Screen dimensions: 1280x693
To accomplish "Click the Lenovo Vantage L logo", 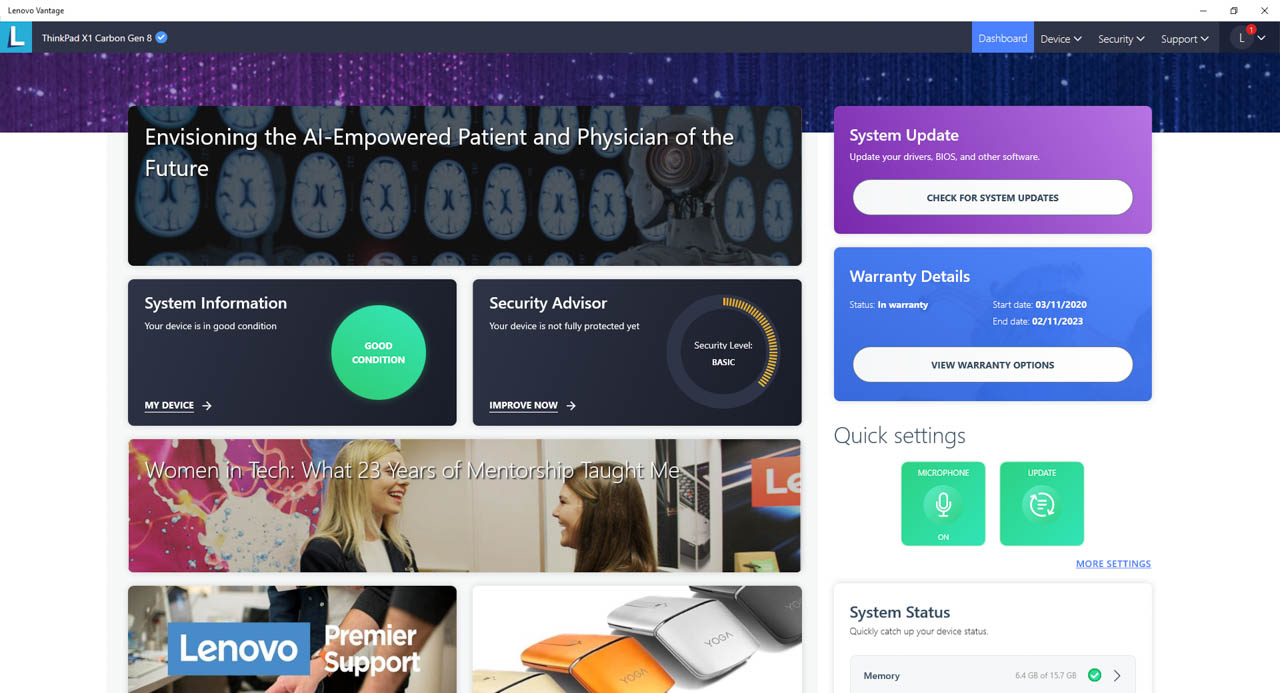I will click(x=16, y=38).
